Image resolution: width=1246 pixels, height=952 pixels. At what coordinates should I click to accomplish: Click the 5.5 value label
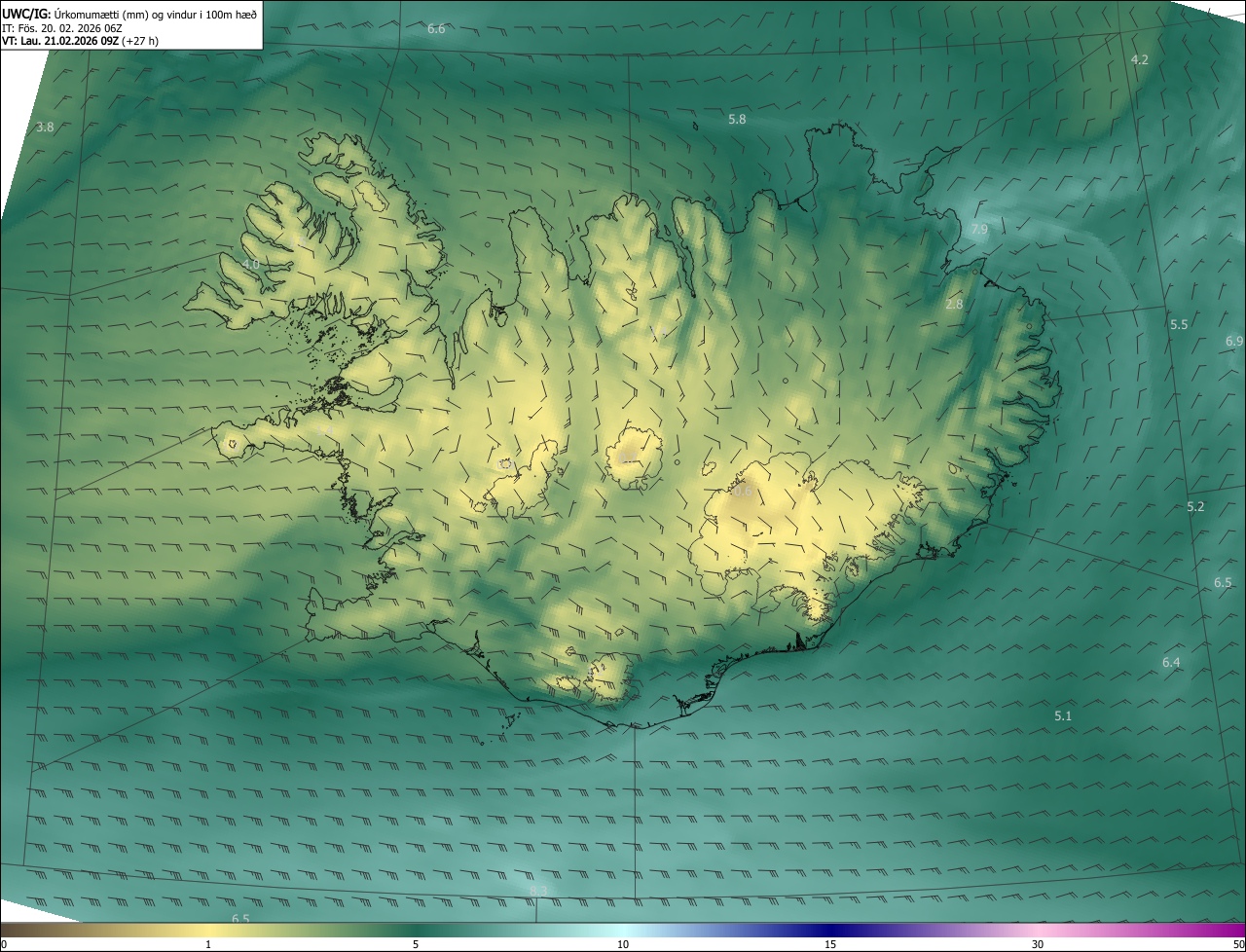(x=1179, y=324)
